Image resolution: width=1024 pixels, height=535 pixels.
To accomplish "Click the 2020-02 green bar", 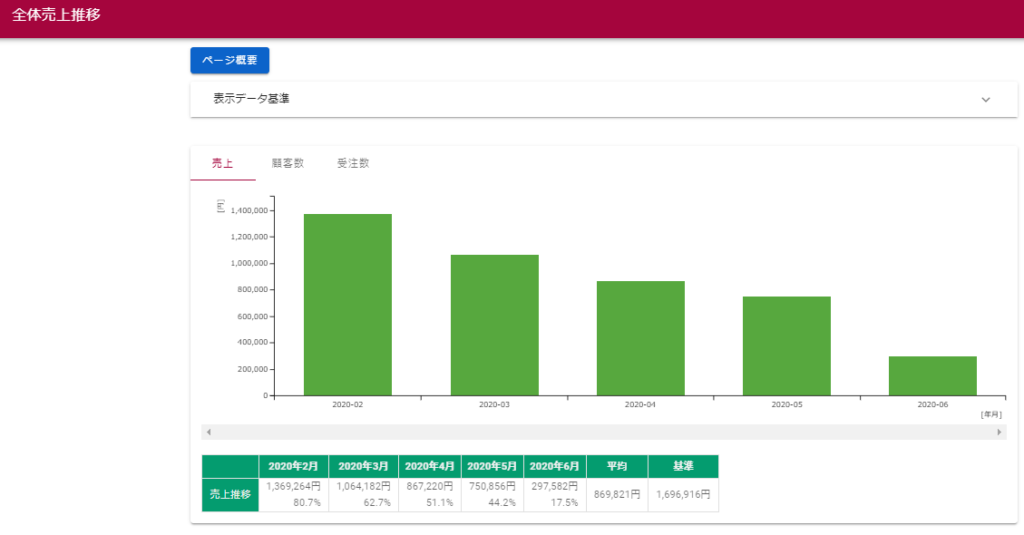I will [x=347, y=305].
